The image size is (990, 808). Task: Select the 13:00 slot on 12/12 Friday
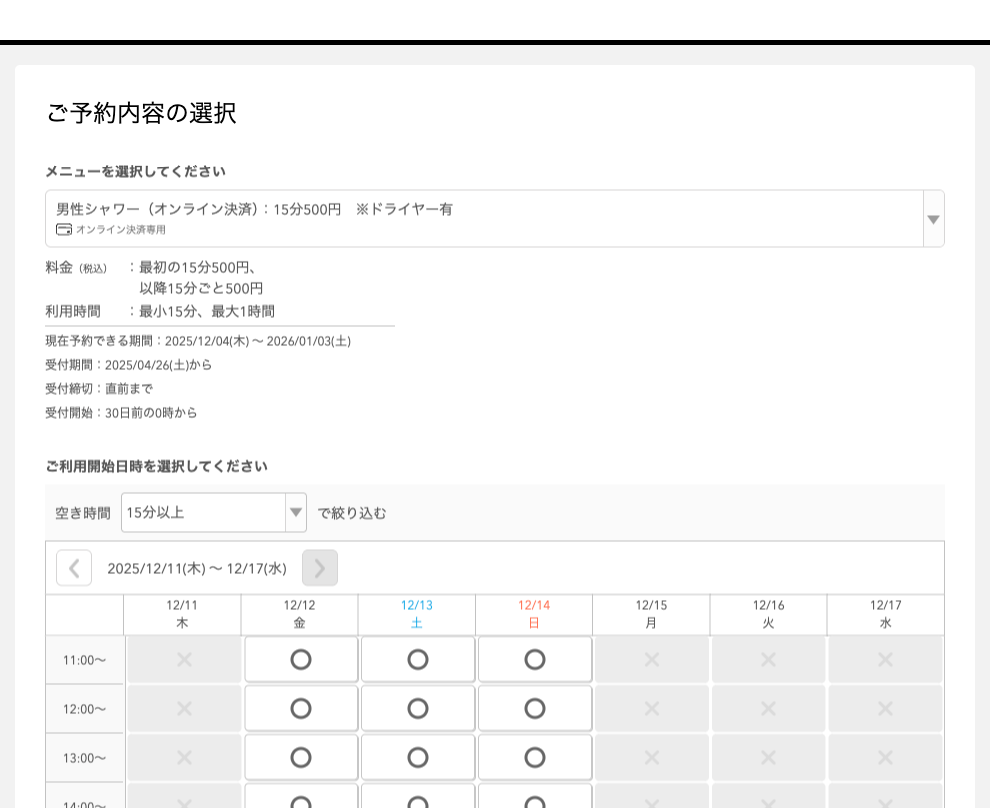300,757
